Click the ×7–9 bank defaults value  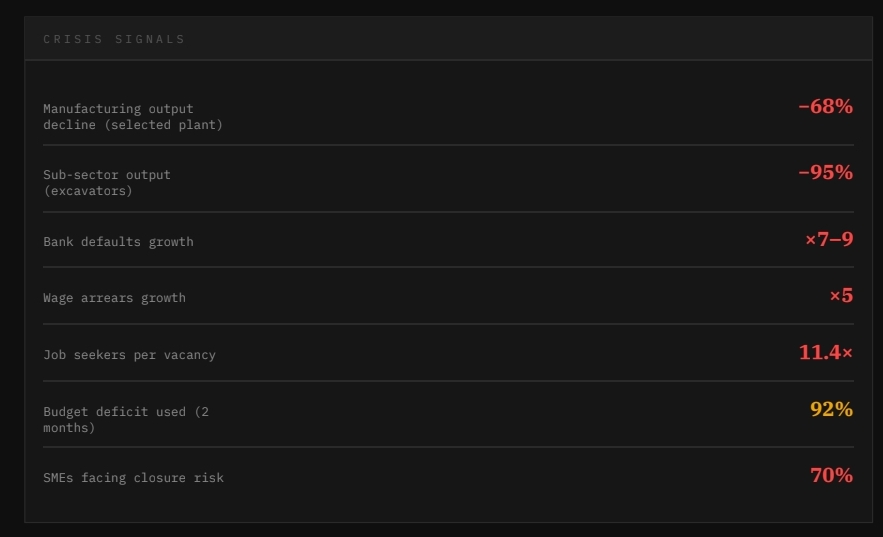pyautogui.click(x=828, y=239)
